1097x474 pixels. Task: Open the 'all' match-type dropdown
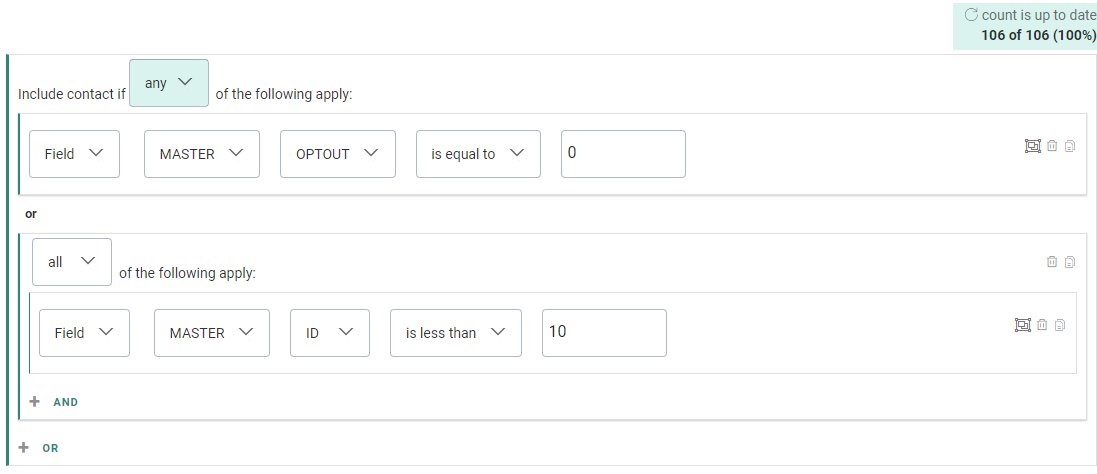click(x=72, y=262)
